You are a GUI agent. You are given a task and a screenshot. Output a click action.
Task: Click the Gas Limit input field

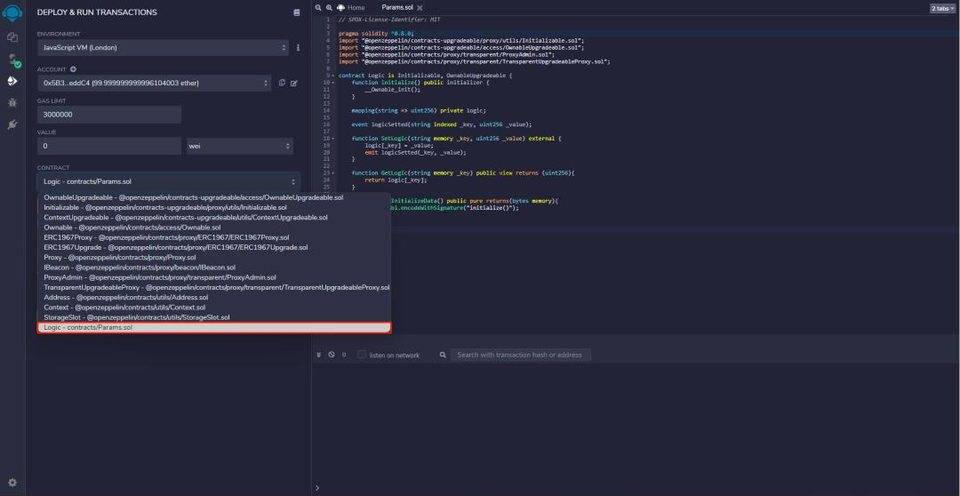109,115
